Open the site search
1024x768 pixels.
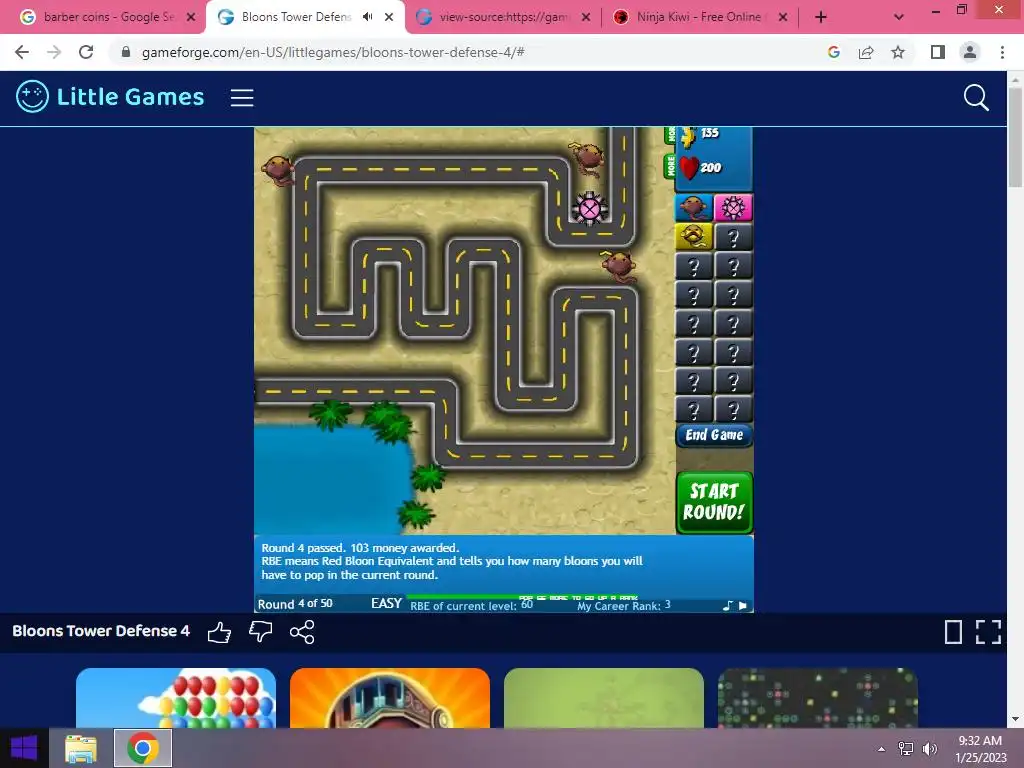976,97
